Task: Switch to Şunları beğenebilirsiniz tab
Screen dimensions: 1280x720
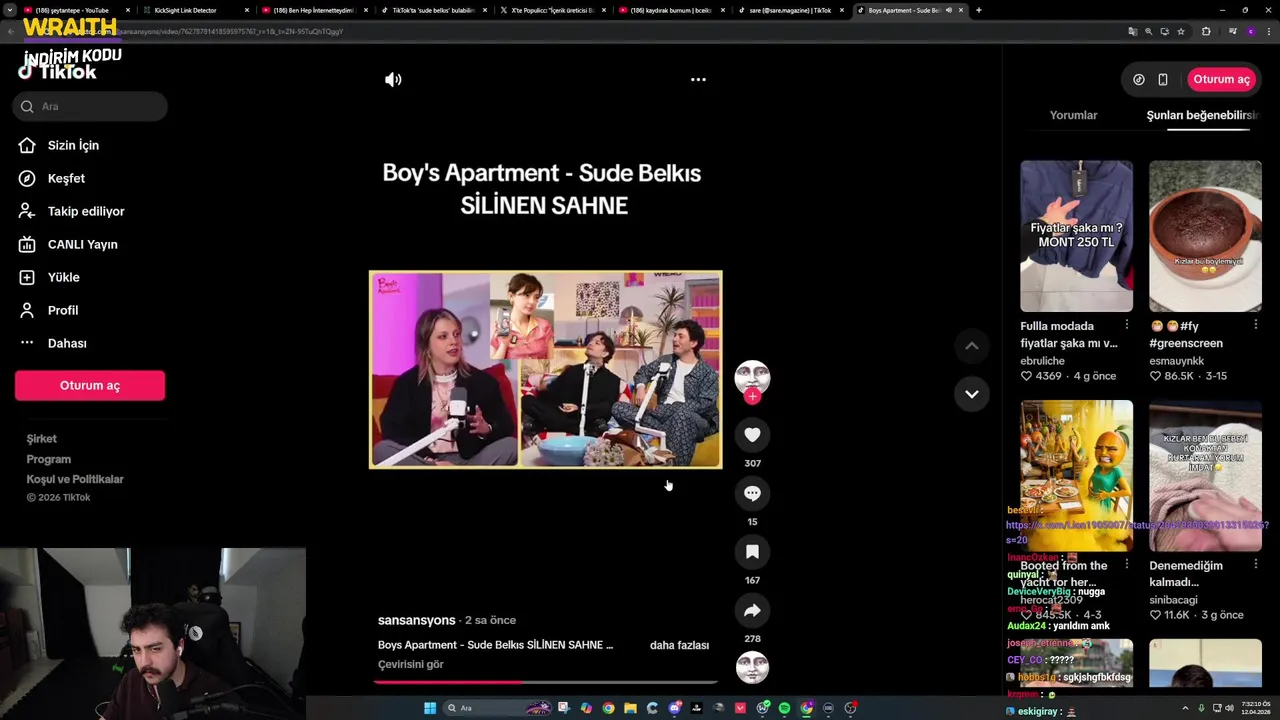Action: (1203, 115)
